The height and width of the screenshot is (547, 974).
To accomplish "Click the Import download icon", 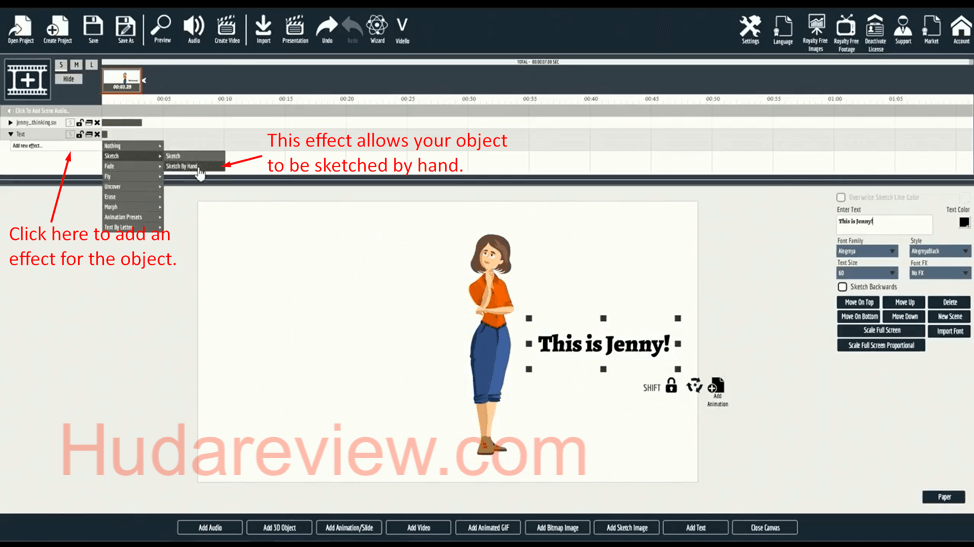I will coord(263,29).
